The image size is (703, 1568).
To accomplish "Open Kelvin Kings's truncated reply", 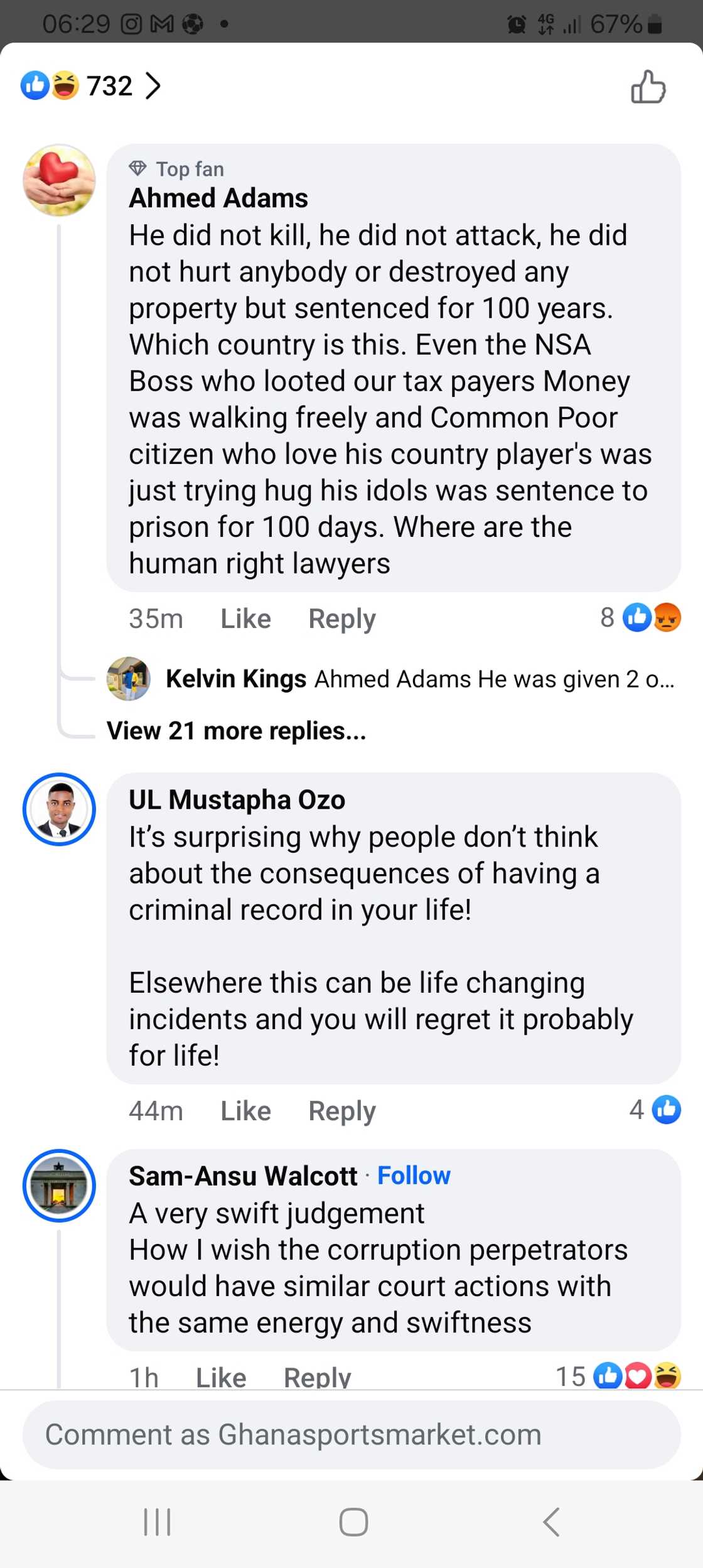I will pyautogui.click(x=439, y=678).
